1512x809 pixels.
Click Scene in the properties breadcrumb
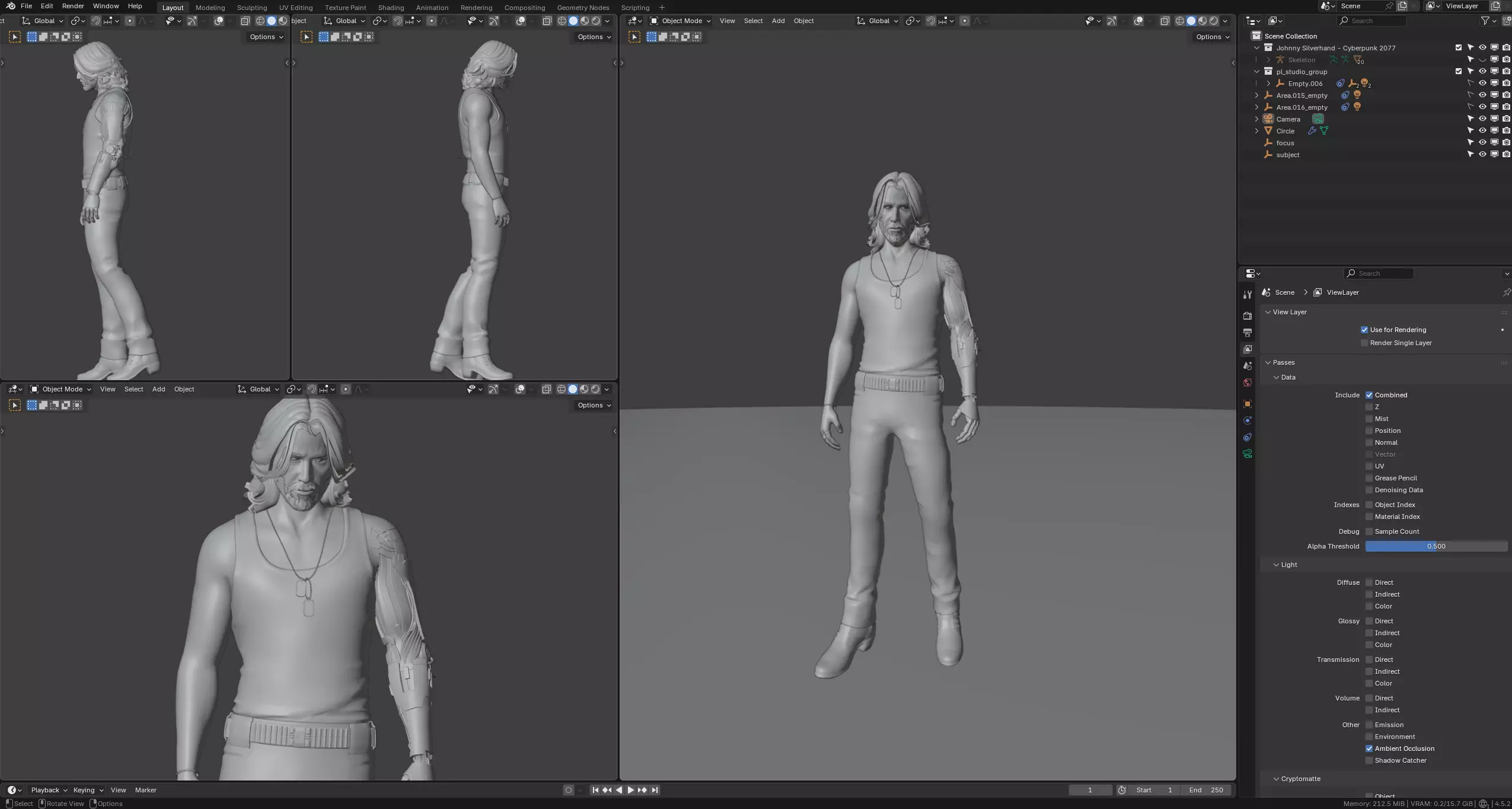[1284, 292]
